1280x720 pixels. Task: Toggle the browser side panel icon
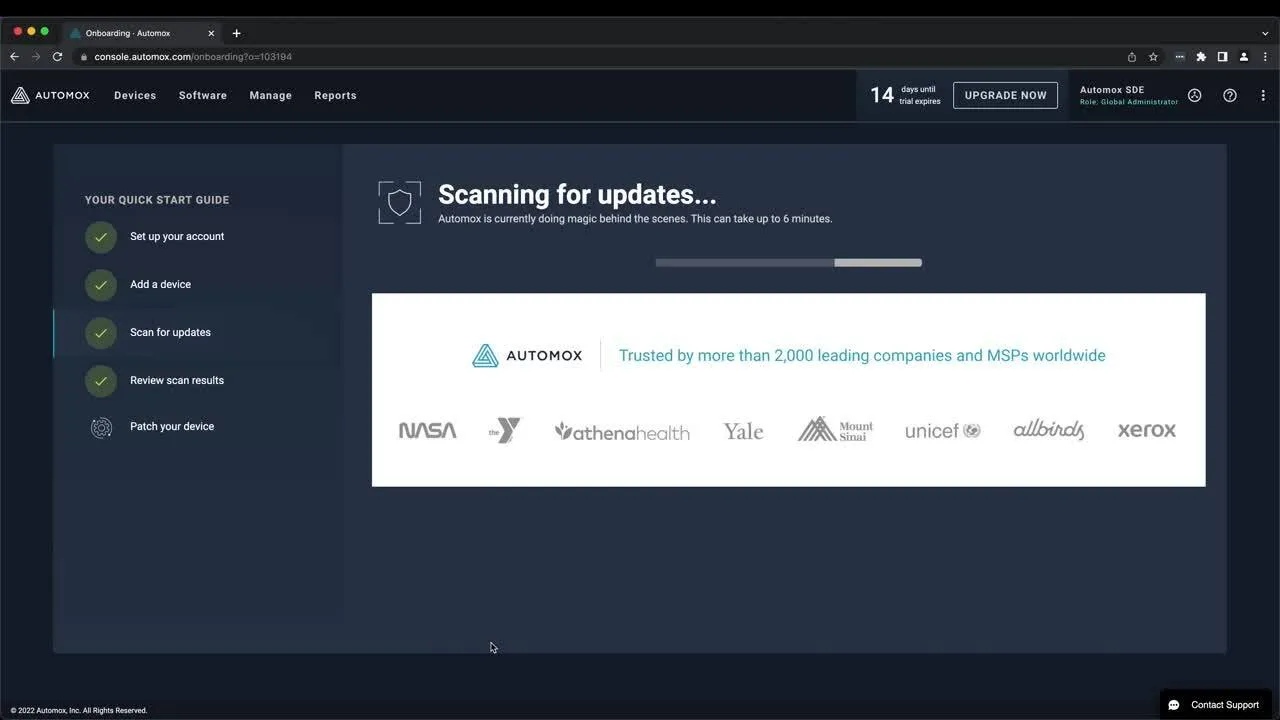[1222, 57]
